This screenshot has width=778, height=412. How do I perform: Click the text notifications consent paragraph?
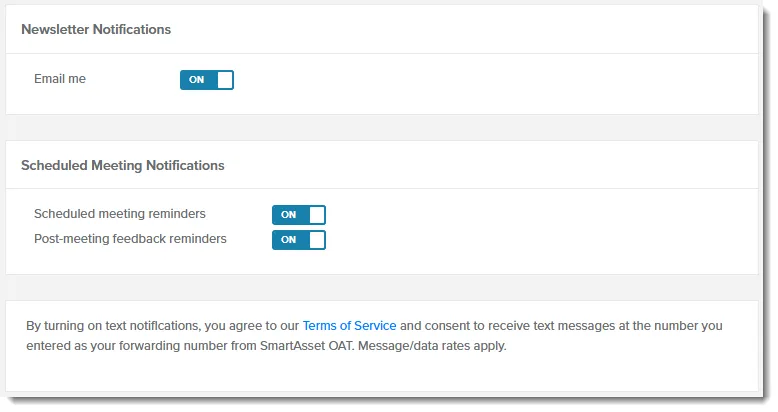pos(374,336)
